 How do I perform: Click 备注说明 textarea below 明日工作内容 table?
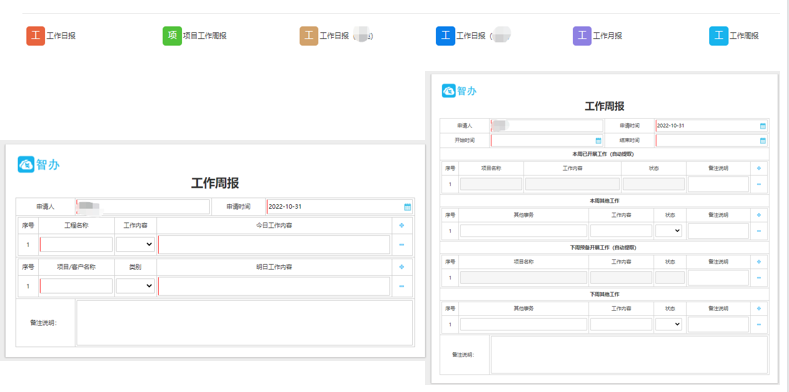coord(245,323)
